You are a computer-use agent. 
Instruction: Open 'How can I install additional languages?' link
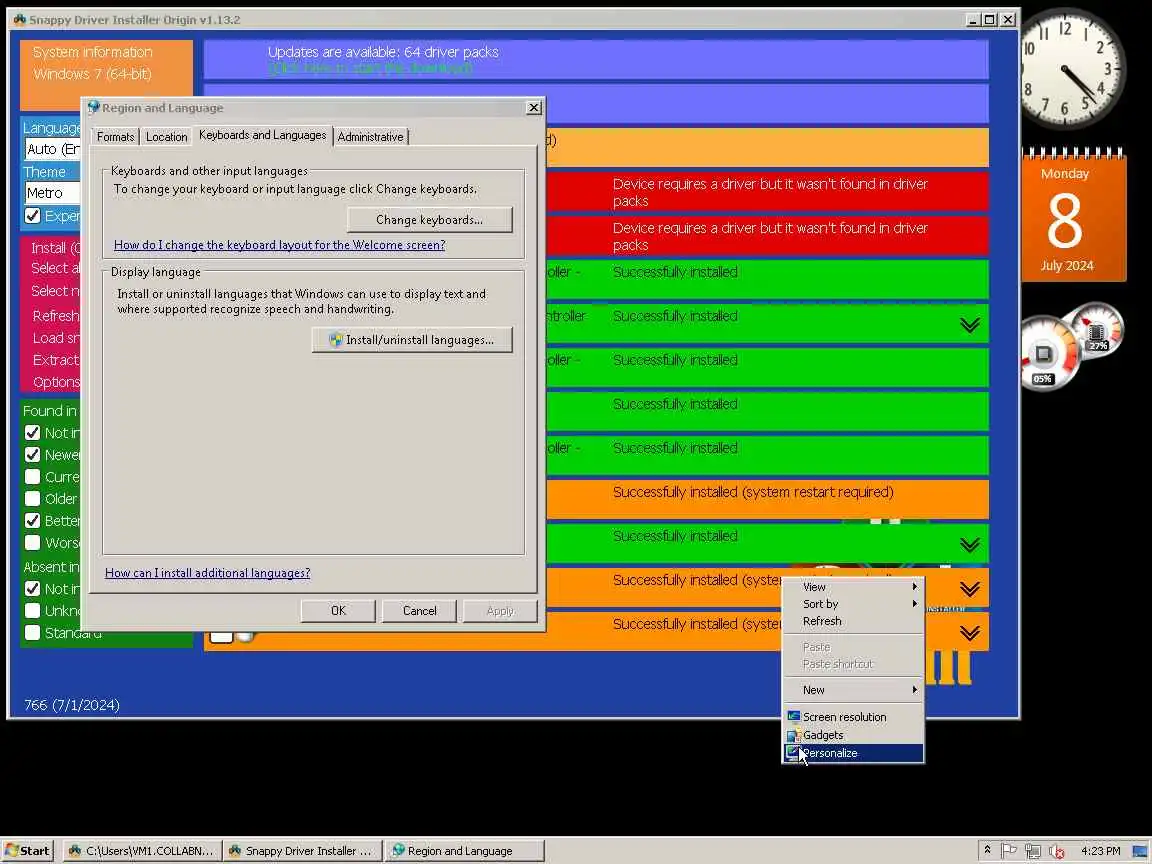(x=207, y=572)
